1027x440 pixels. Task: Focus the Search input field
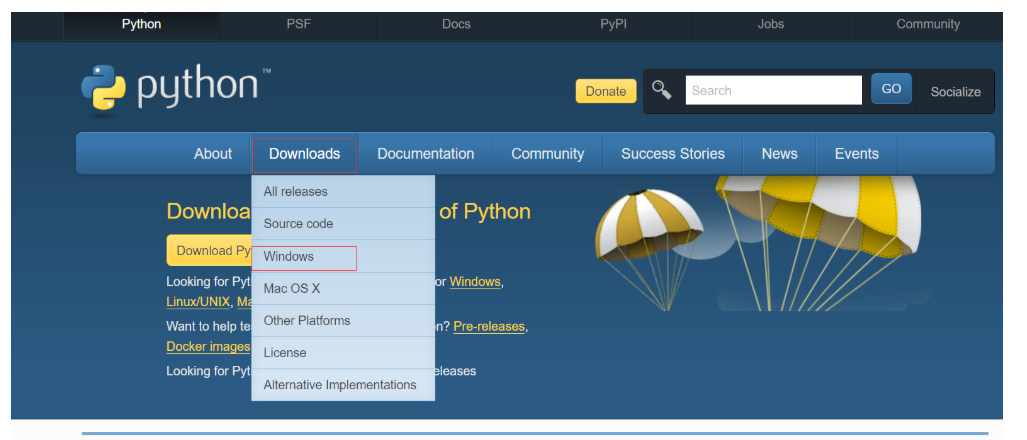[774, 90]
